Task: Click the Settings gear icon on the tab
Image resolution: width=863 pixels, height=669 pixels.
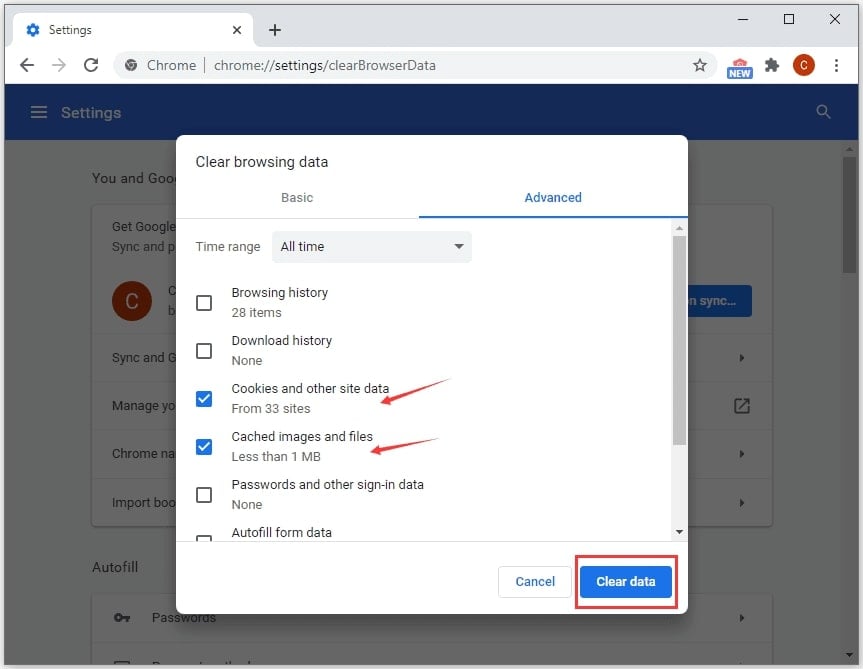Action: 33,30
